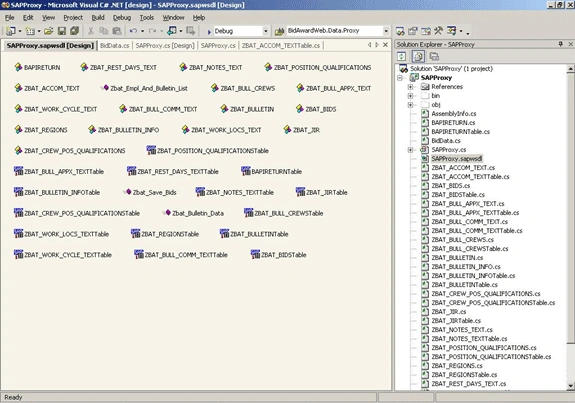
Task: Click the Toolbox hammer icon
Action: click(438, 31)
